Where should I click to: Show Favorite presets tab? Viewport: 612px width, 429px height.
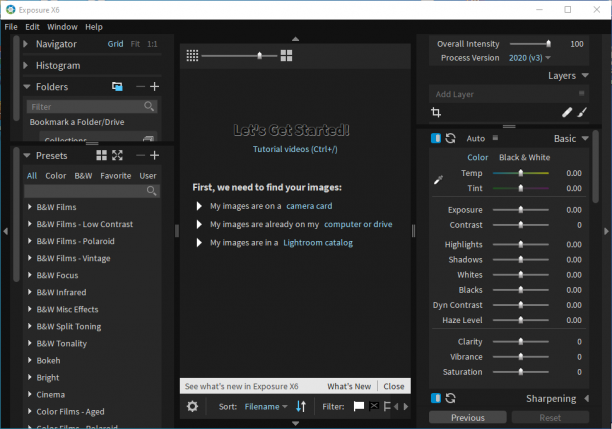click(x=116, y=176)
